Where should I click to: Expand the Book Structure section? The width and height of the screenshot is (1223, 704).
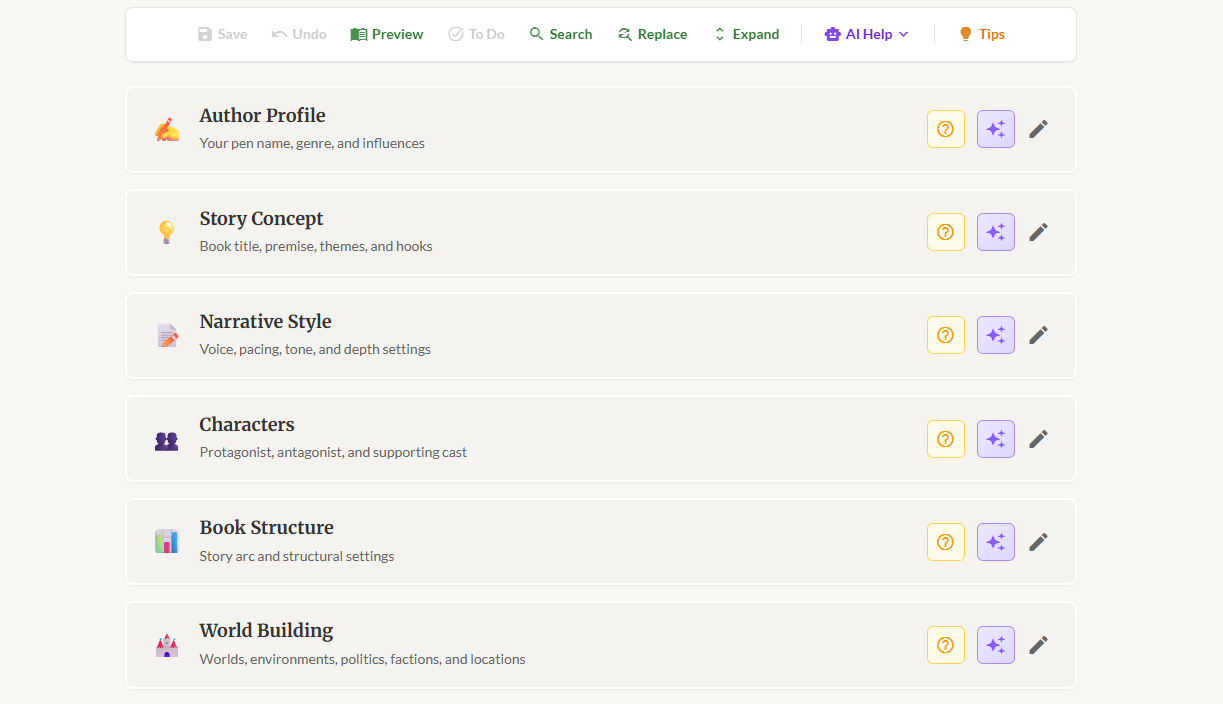tap(266, 528)
